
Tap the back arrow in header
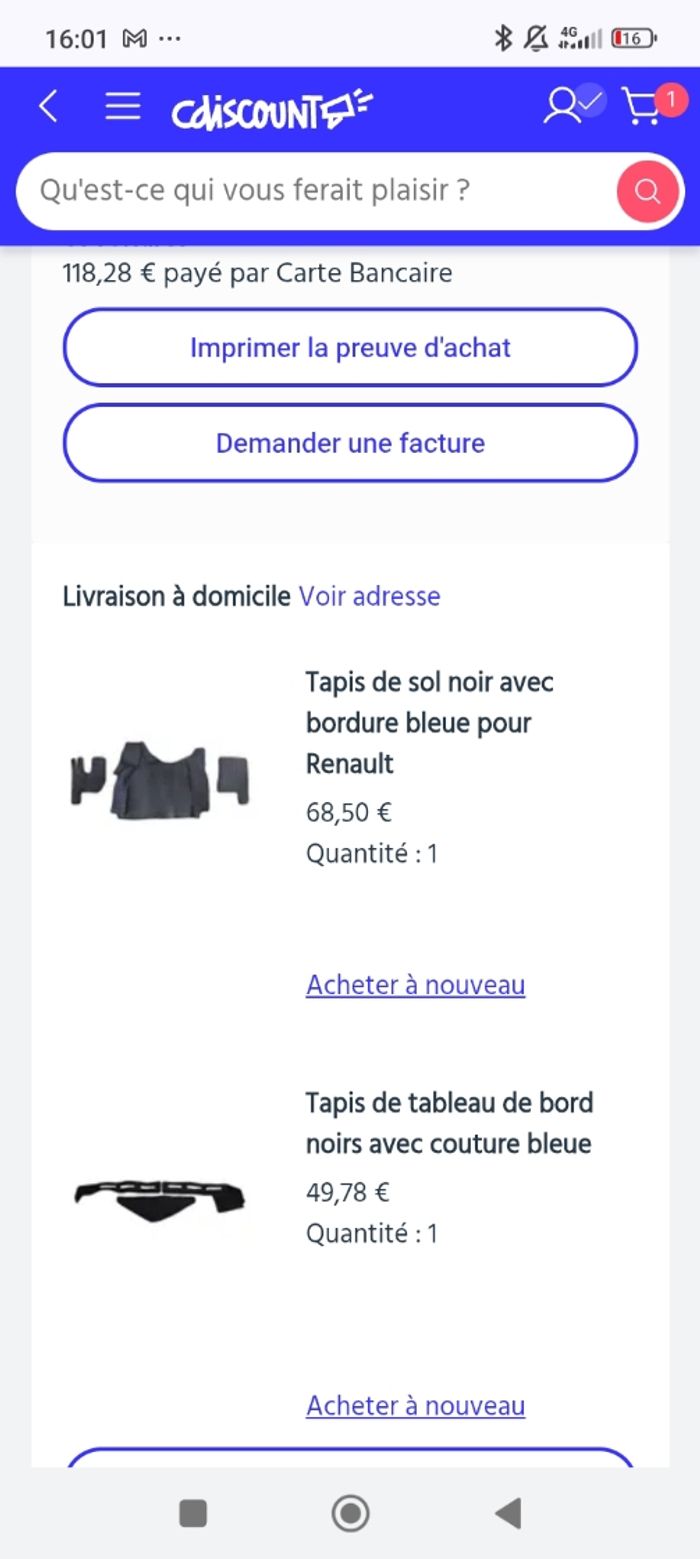[x=48, y=106]
